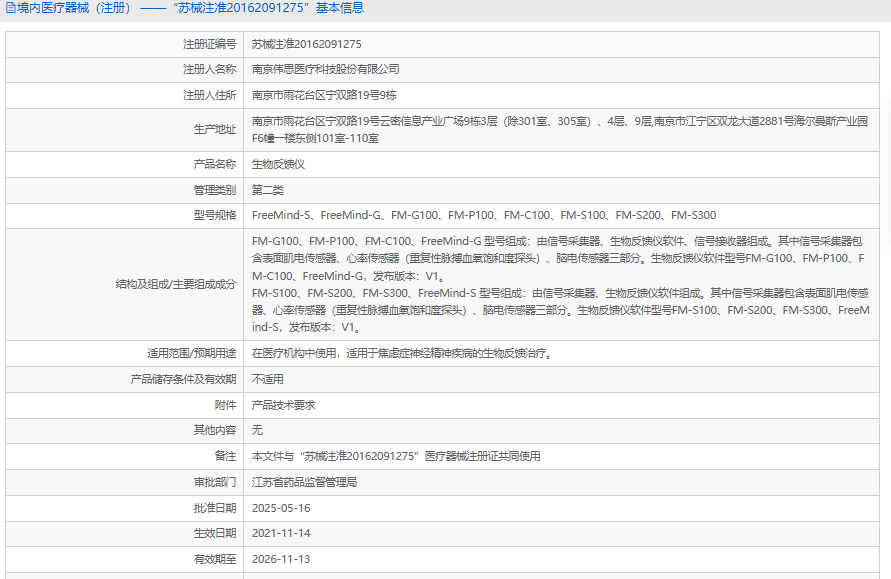The width and height of the screenshot is (891, 579).
Task: Select effective date 2021-11-14
Action: point(281,533)
